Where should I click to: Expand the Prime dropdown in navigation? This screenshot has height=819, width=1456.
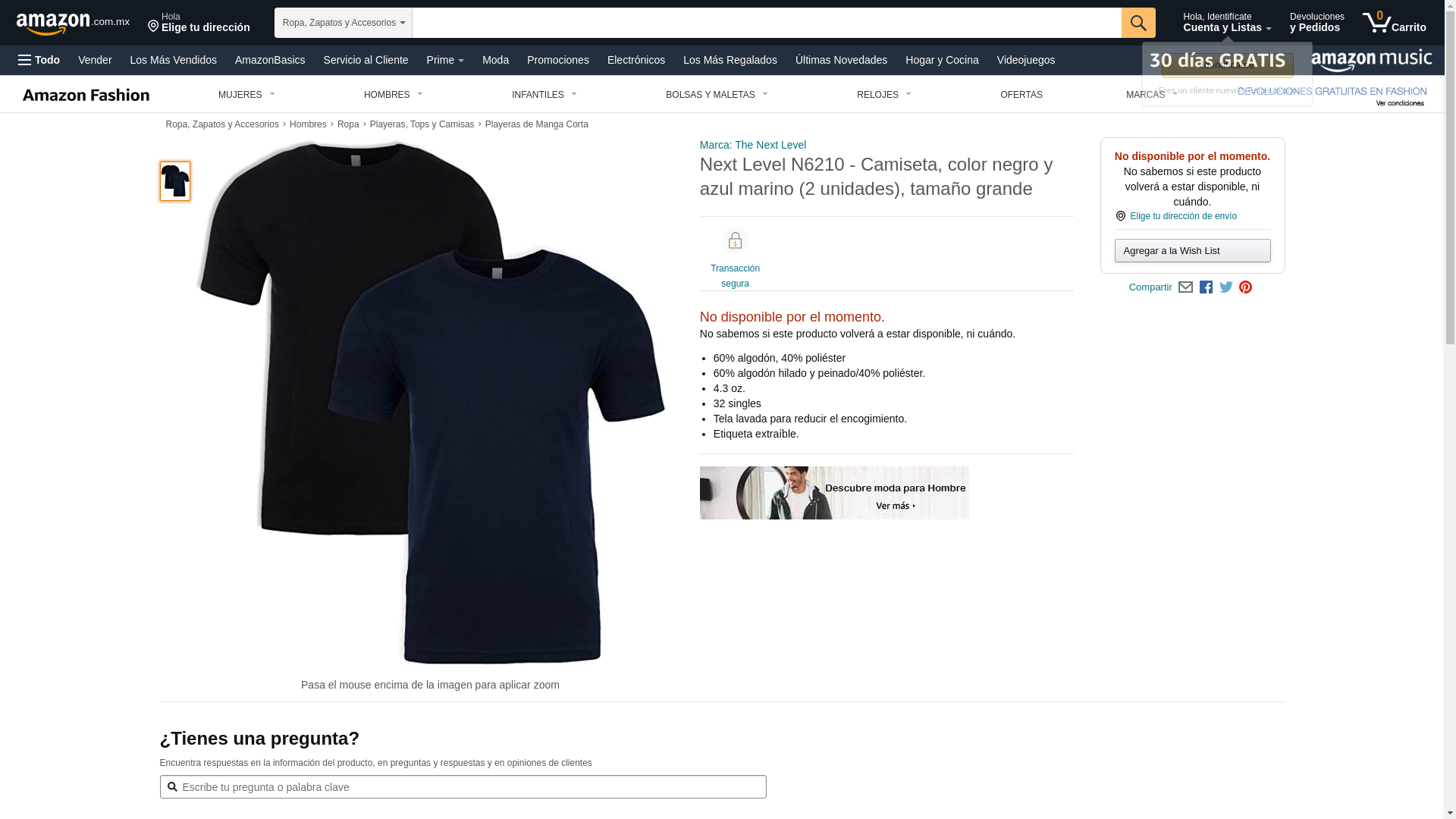pyautogui.click(x=445, y=60)
